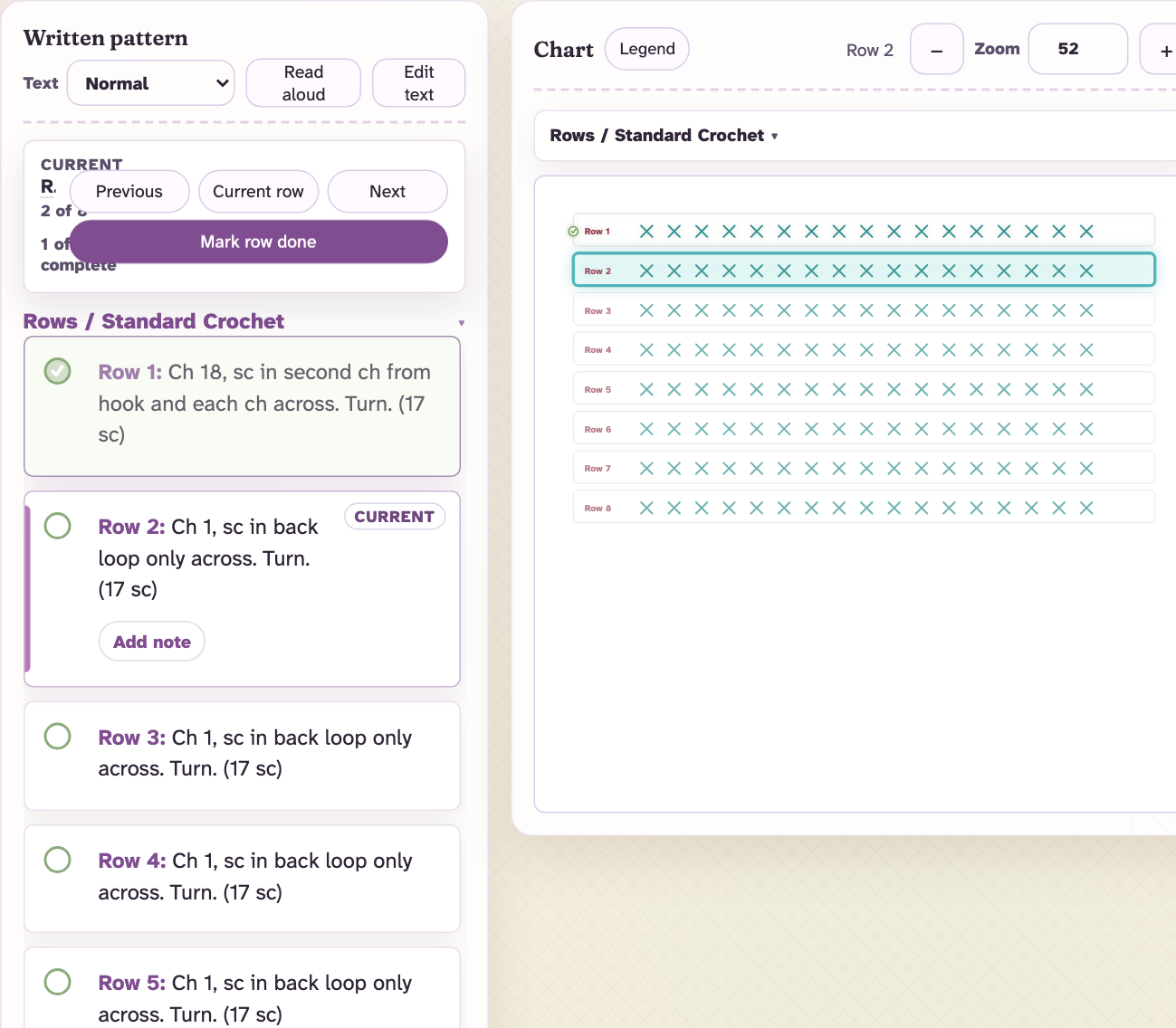The height and width of the screenshot is (1028, 1176).
Task: Collapse the Rows / Standard Crochet written section
Action: coord(244,321)
